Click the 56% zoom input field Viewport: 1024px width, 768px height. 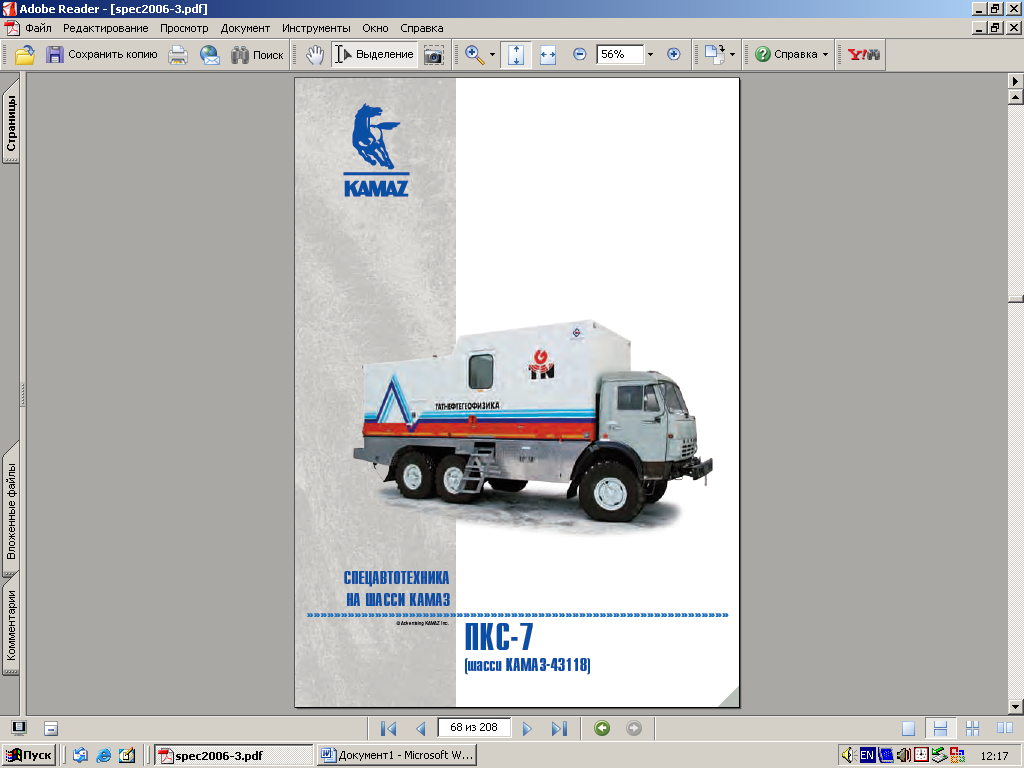620,54
